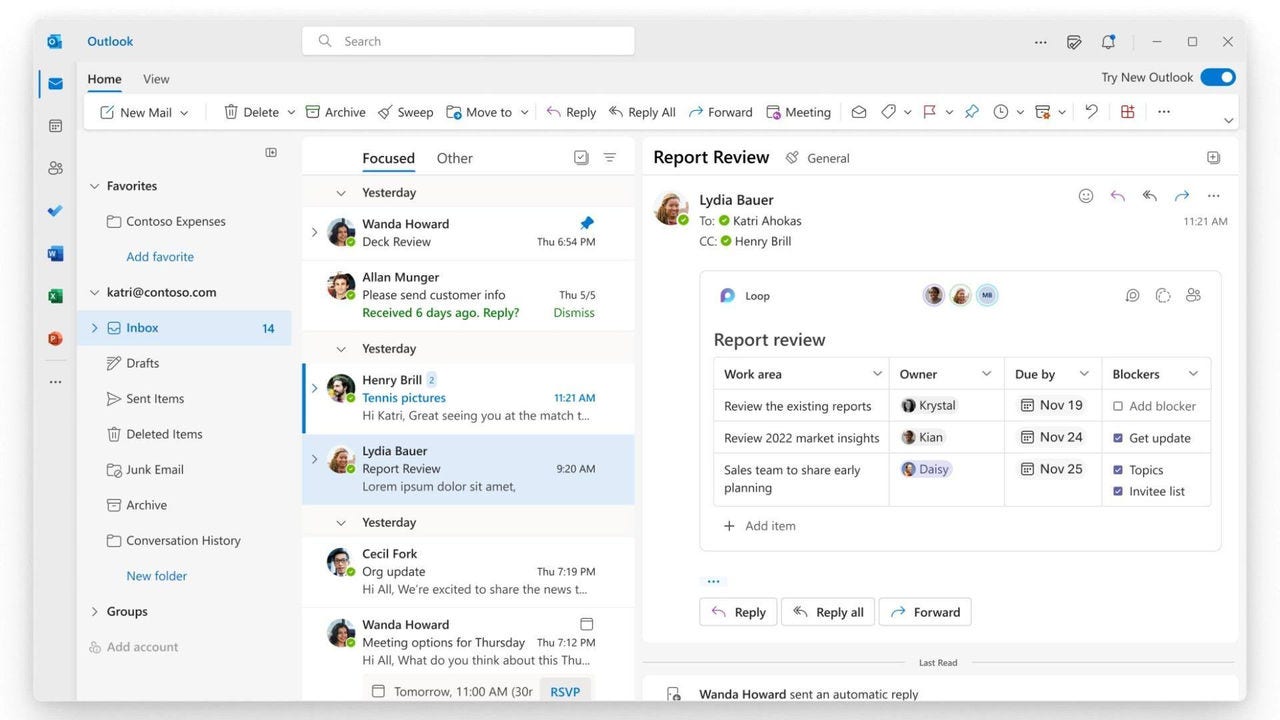Open the Cecil Fork Org update email
The width and height of the screenshot is (1280, 720).
coord(468,572)
